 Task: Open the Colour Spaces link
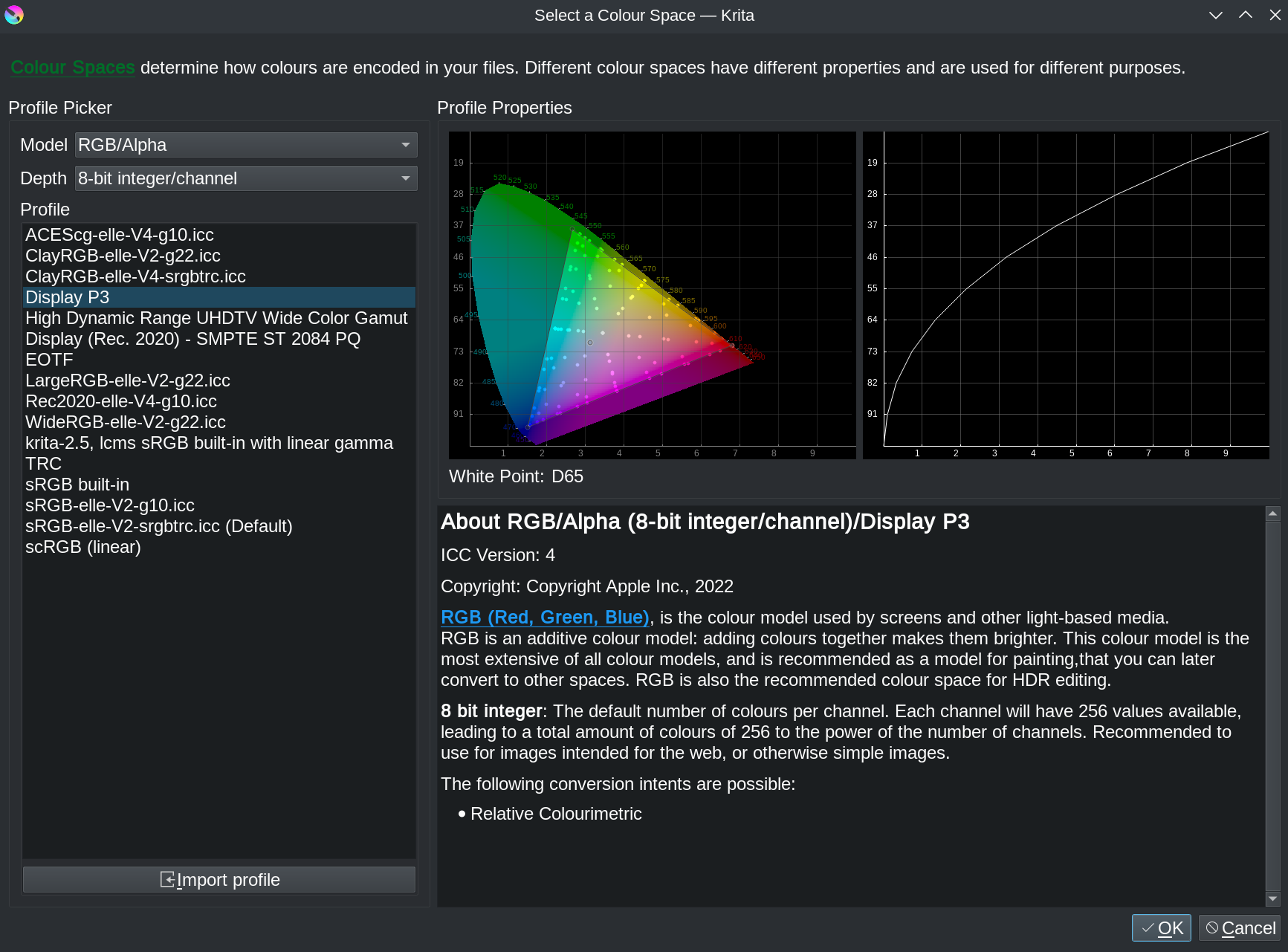(x=73, y=68)
